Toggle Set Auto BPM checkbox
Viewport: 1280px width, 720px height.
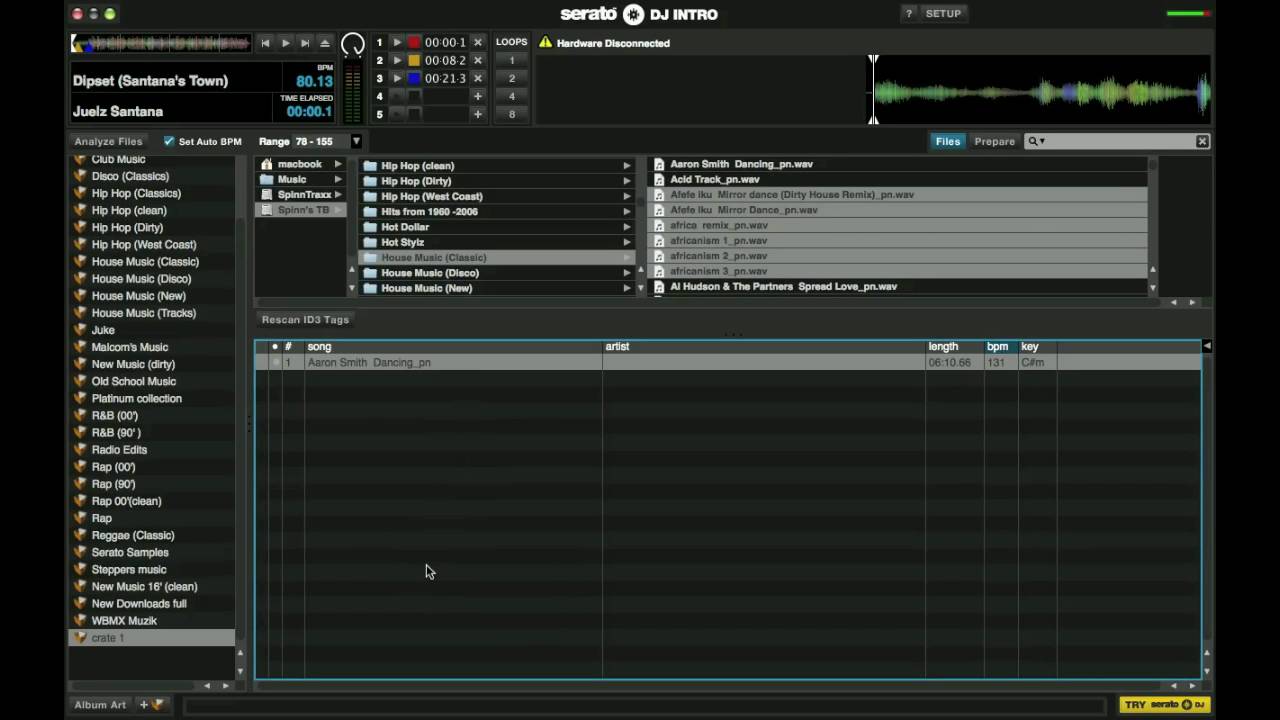pyautogui.click(x=169, y=142)
